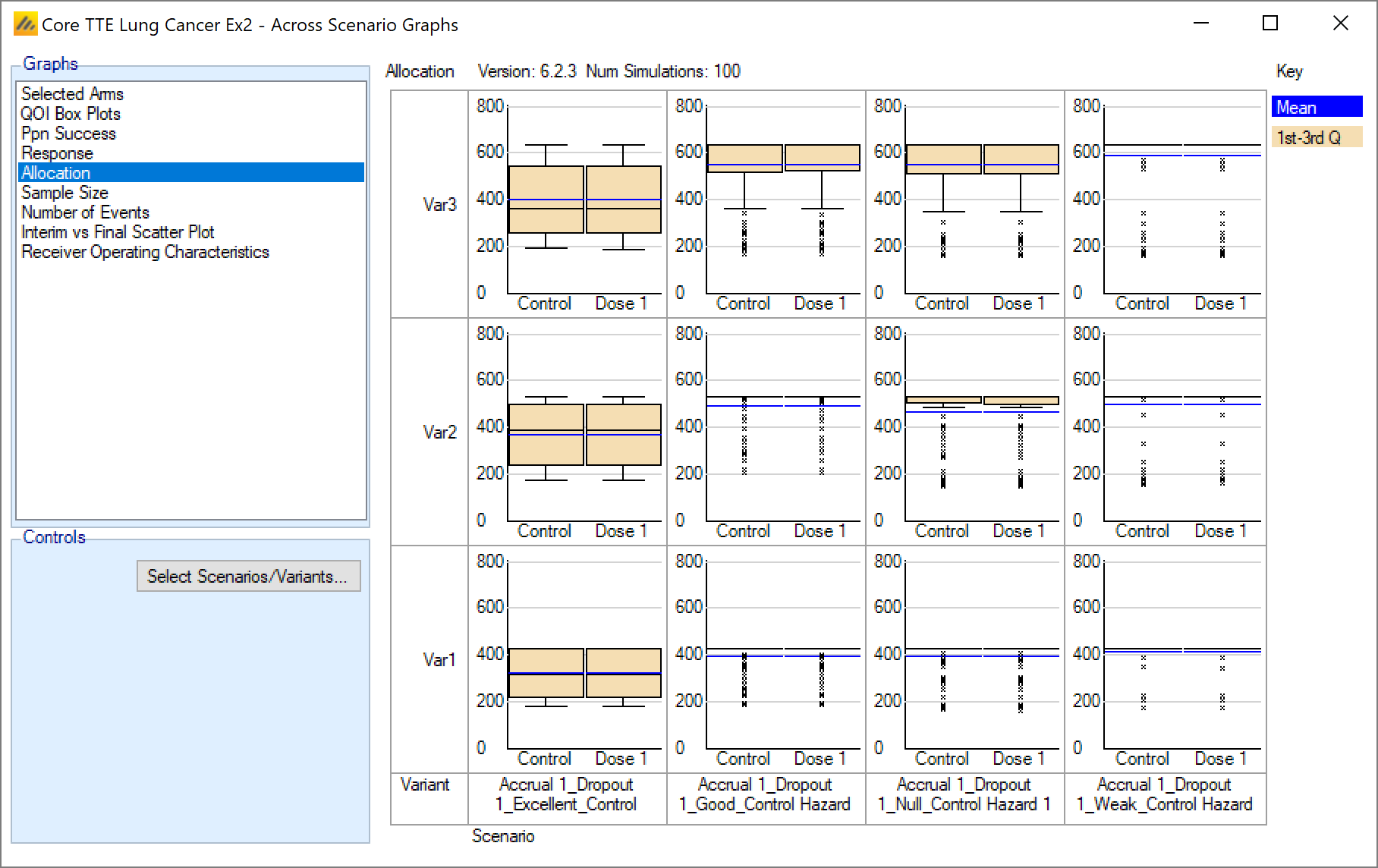
Task: Click the 1st-3rd Q key swatch
Action: click(1317, 137)
